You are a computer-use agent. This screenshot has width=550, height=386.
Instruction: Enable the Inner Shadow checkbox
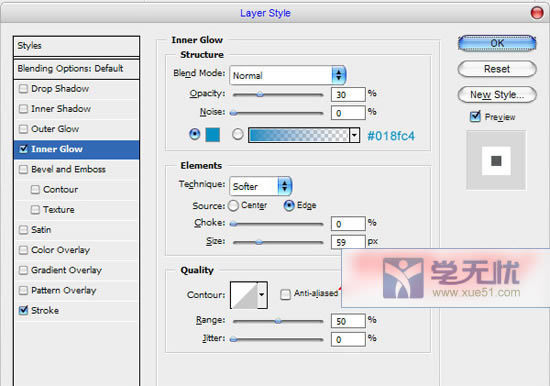click(23, 109)
